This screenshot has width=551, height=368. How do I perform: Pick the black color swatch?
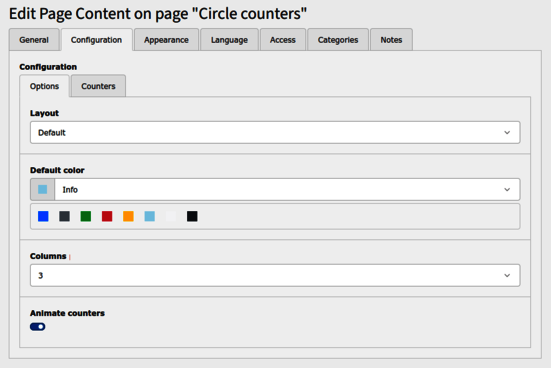pos(192,216)
